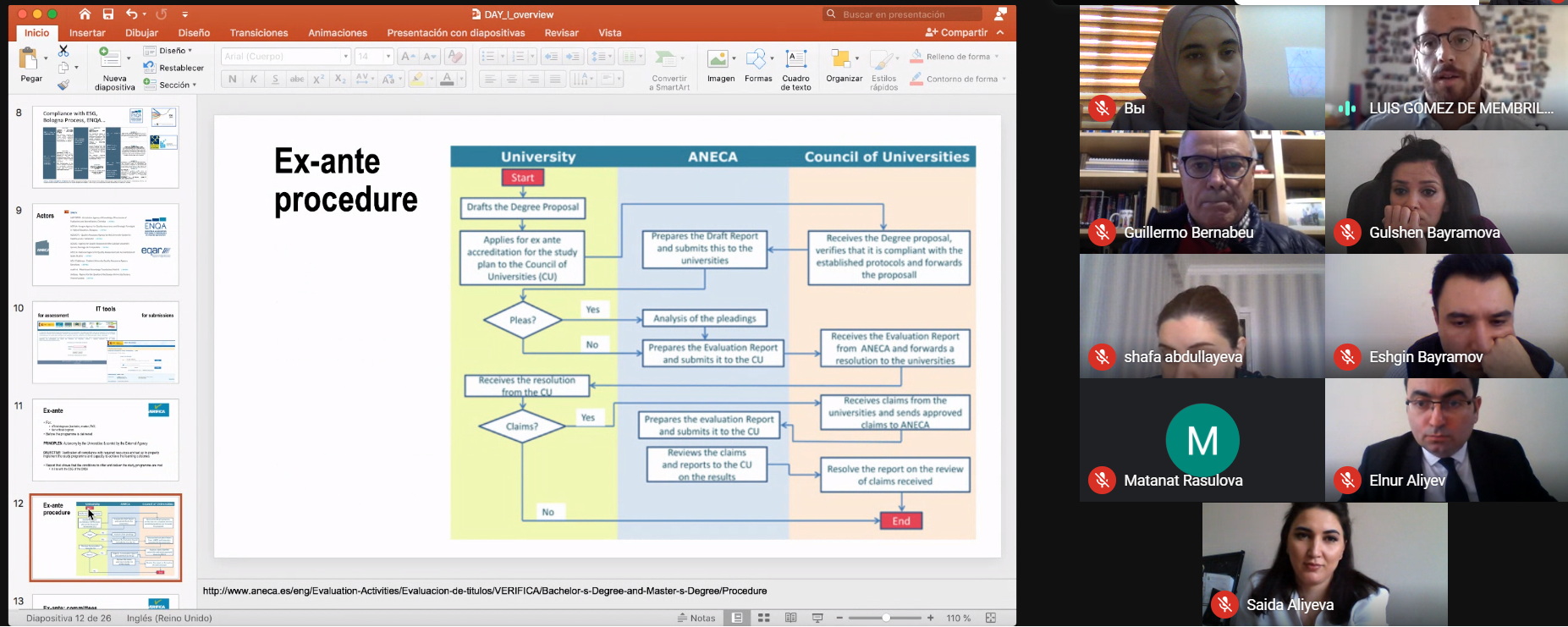Image resolution: width=1568 pixels, height=627 pixels.
Task: Click the Redo icon
Action: point(161,14)
